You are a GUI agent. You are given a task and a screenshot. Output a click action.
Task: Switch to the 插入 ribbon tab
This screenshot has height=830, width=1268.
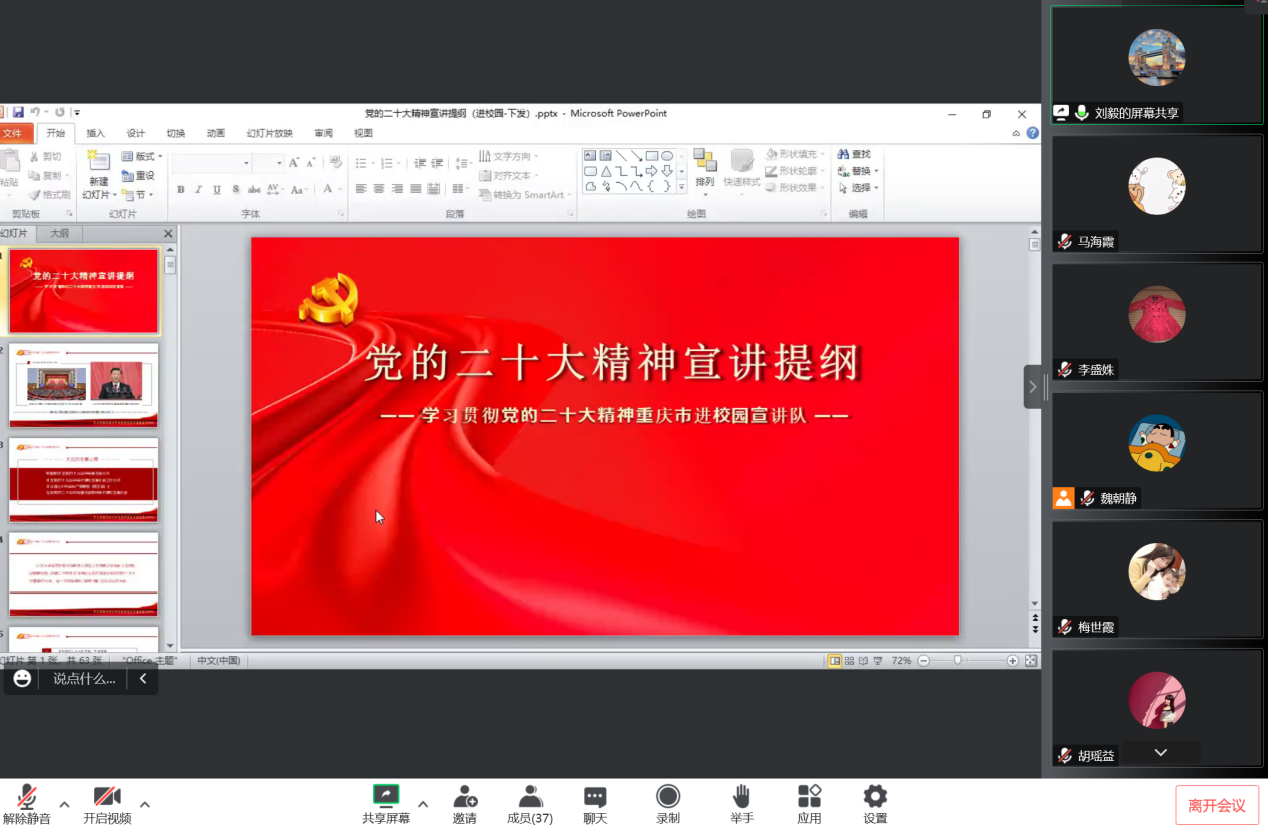pyautogui.click(x=95, y=133)
